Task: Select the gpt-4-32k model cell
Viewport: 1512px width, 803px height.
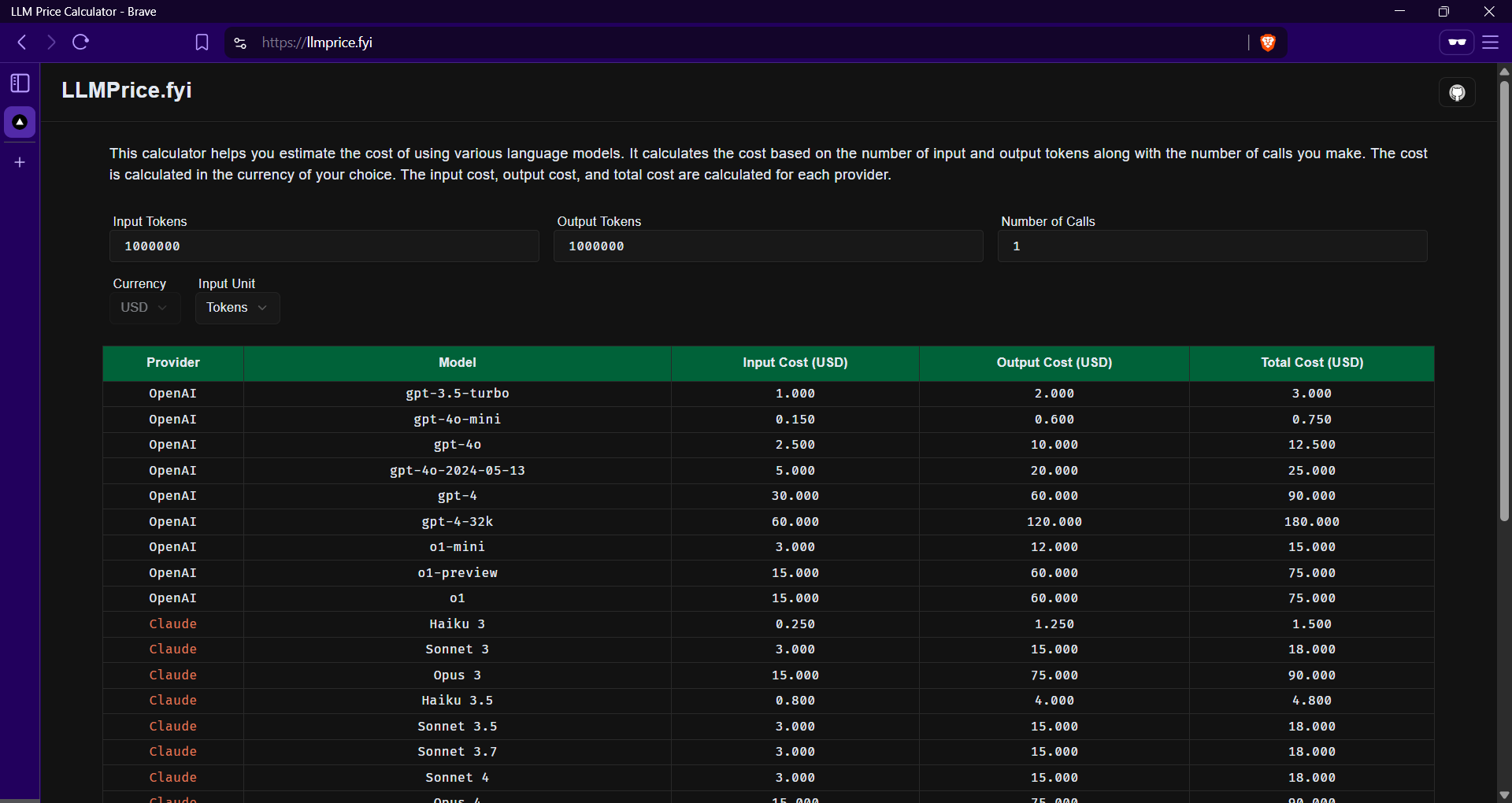Action: 458,522
